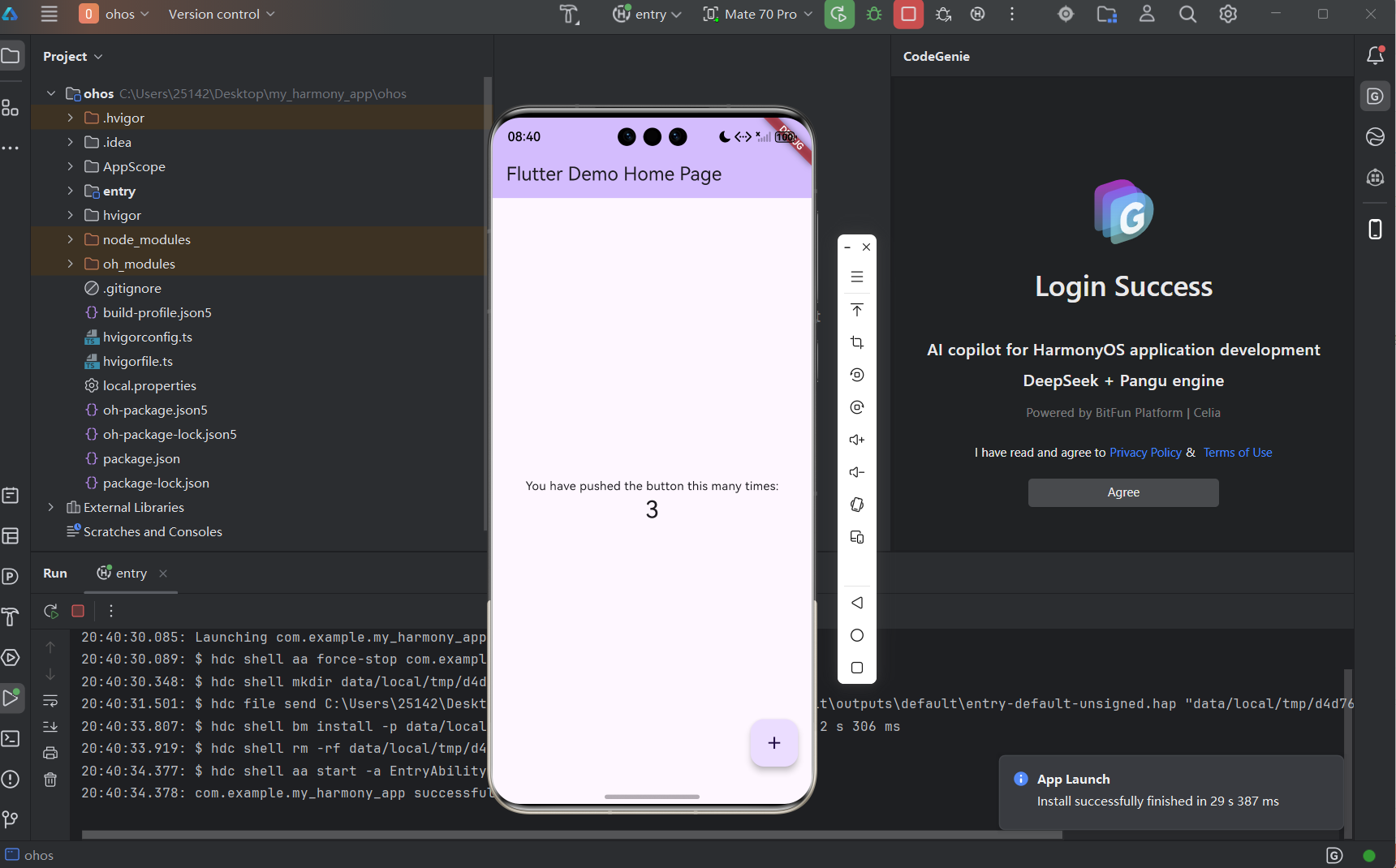1396x868 pixels.
Task: Click the App Launch notification
Action: tap(1171, 792)
